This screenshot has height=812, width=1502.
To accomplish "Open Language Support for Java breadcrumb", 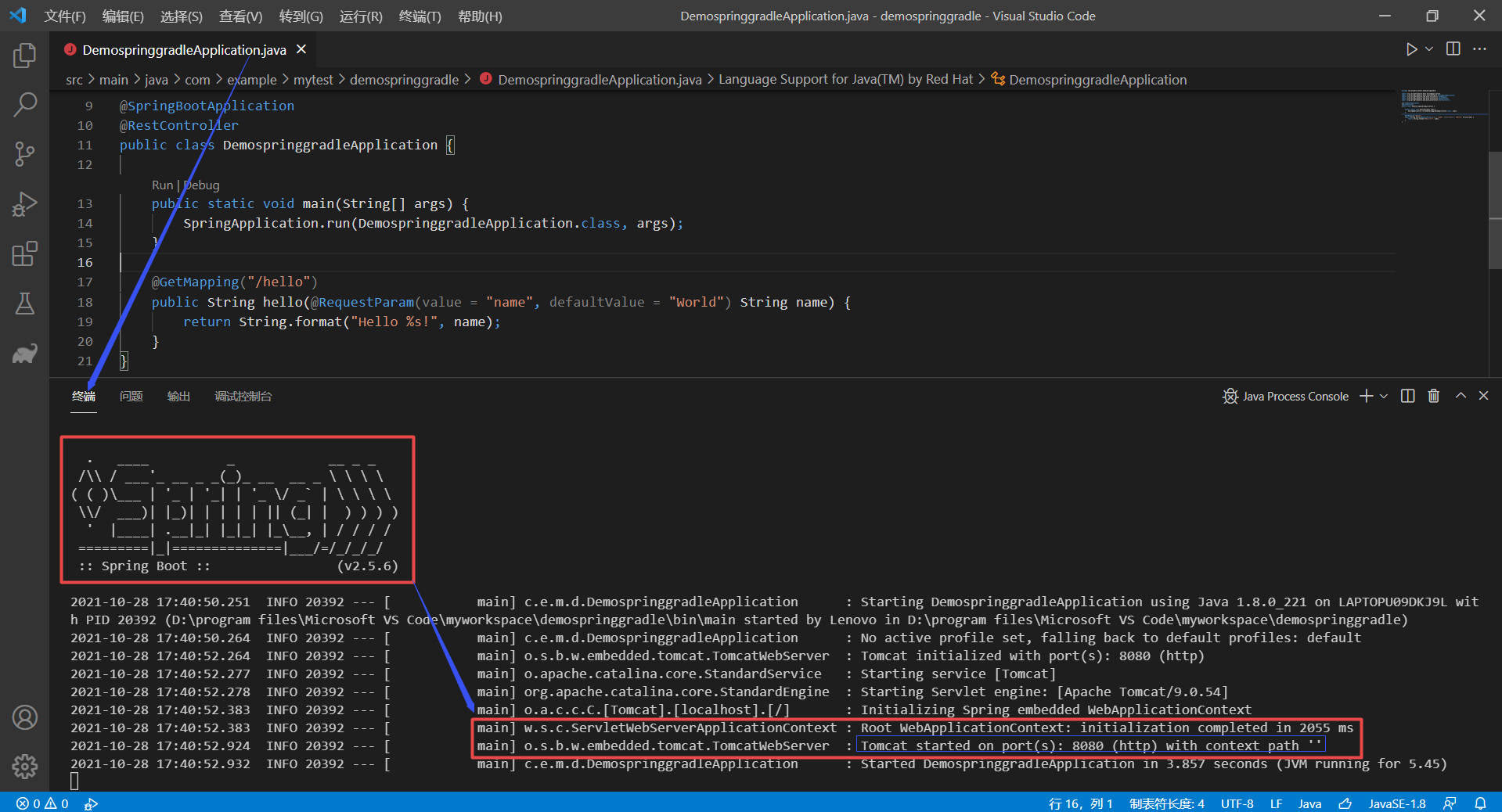I will [845, 80].
